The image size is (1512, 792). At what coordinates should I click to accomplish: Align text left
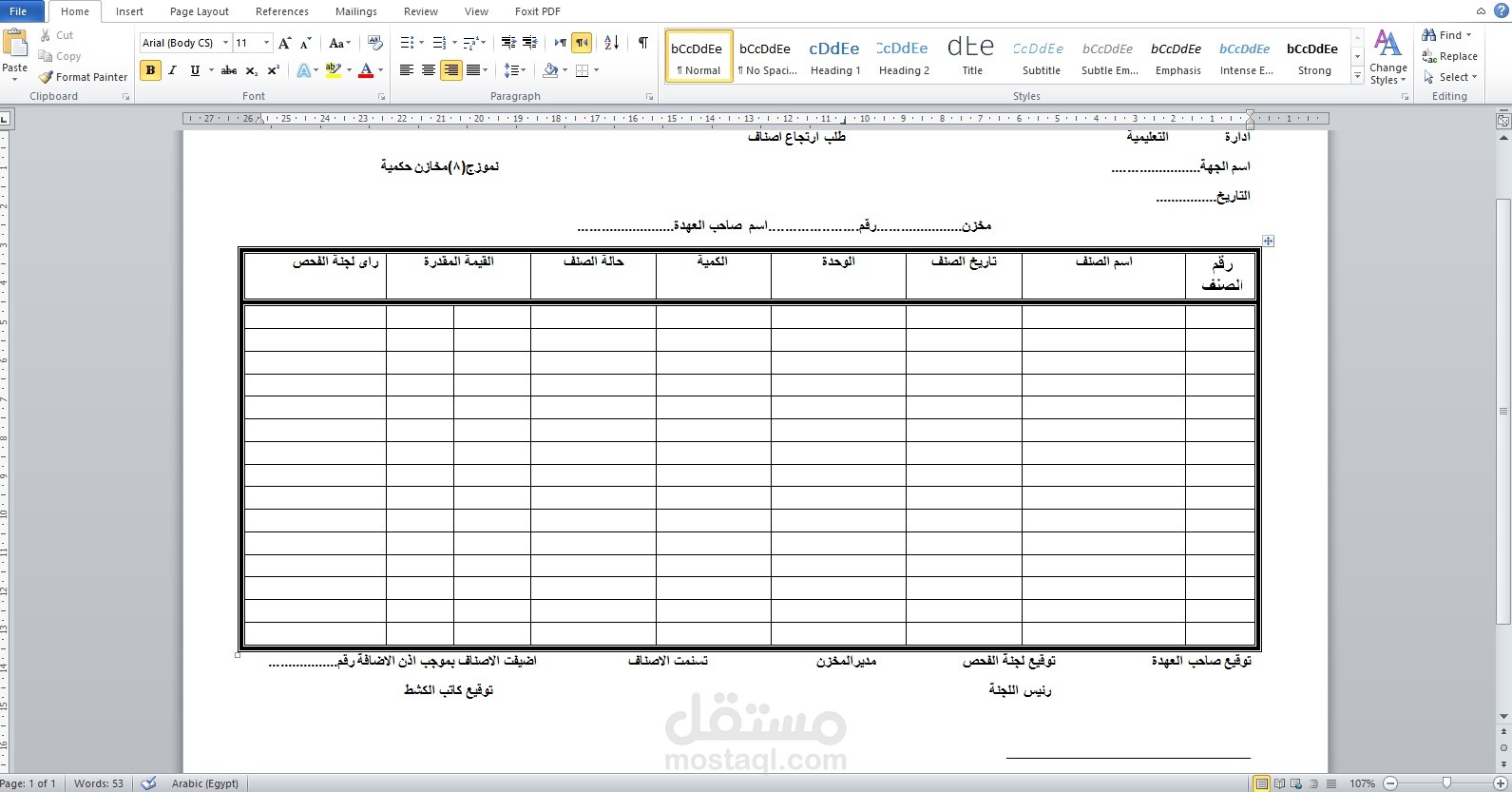click(x=407, y=70)
